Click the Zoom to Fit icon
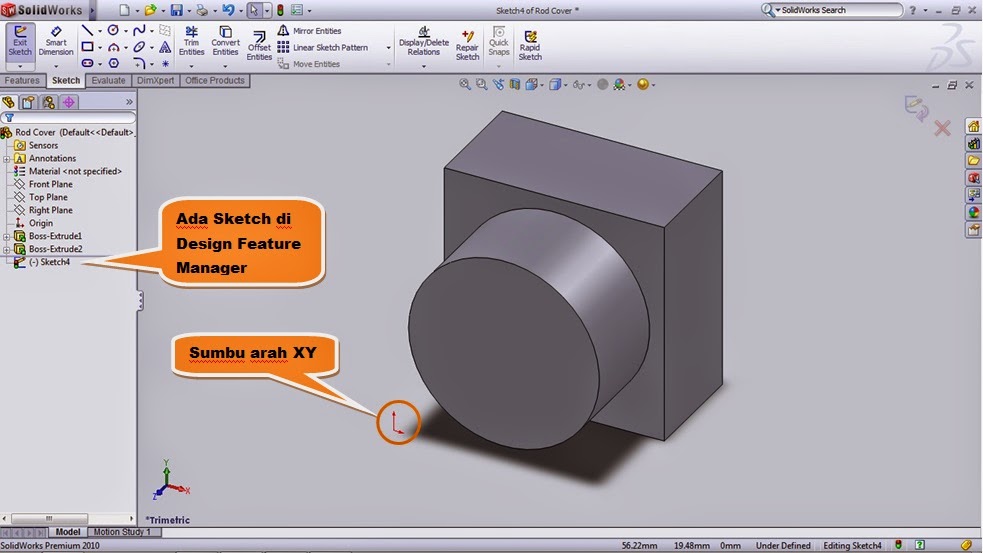 click(x=465, y=85)
